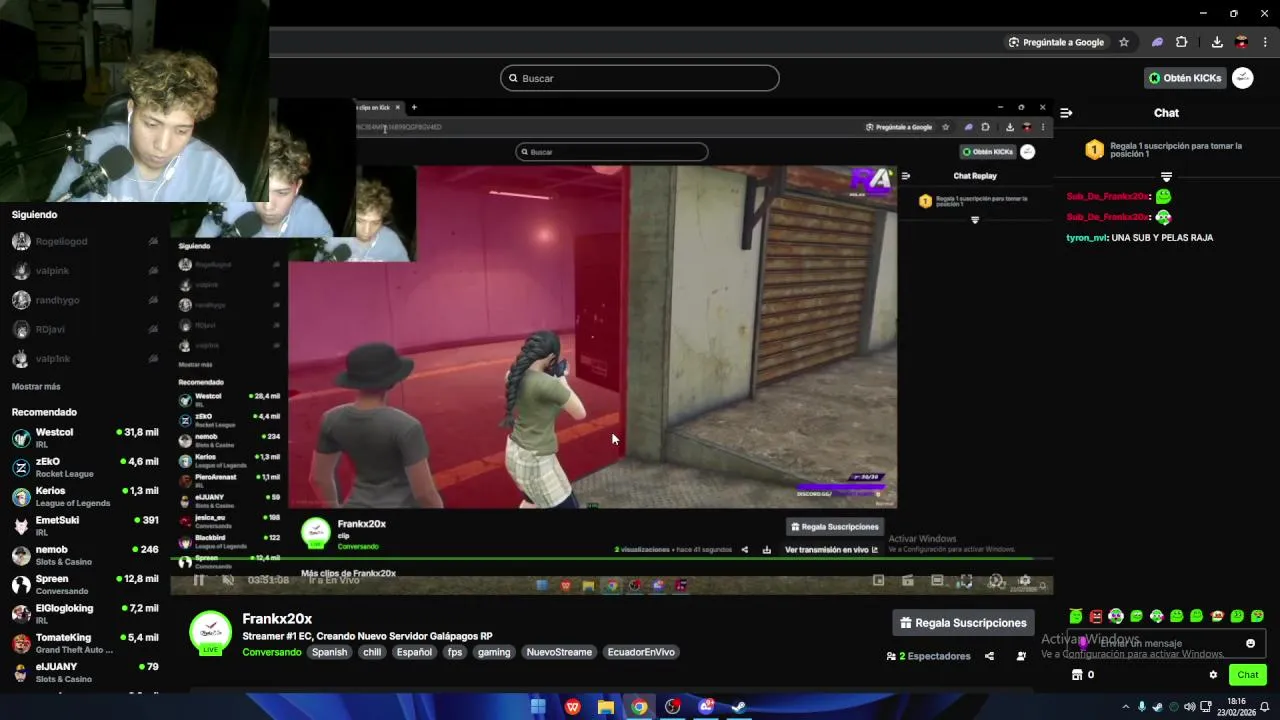Select the EcuadorEnVivo tag

641,652
